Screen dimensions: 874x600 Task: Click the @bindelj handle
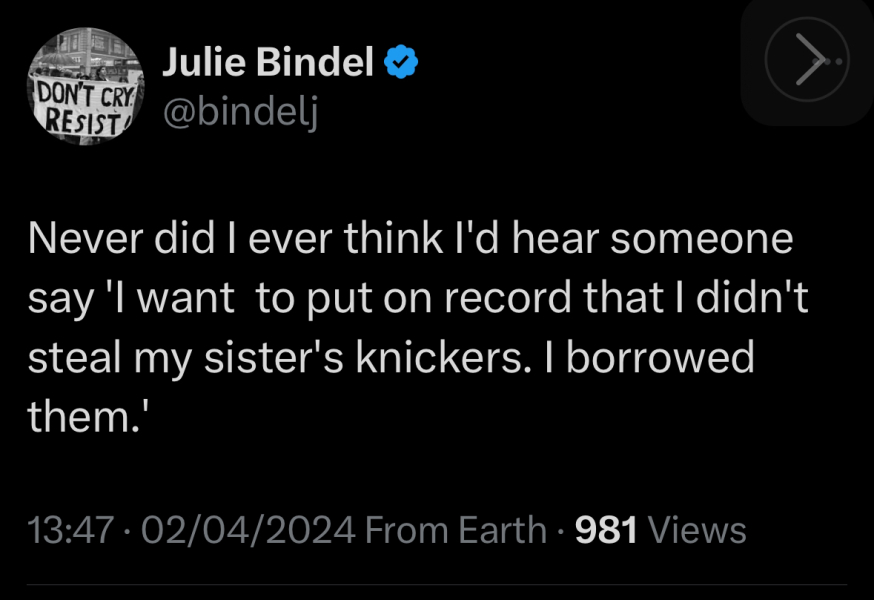pos(240,112)
